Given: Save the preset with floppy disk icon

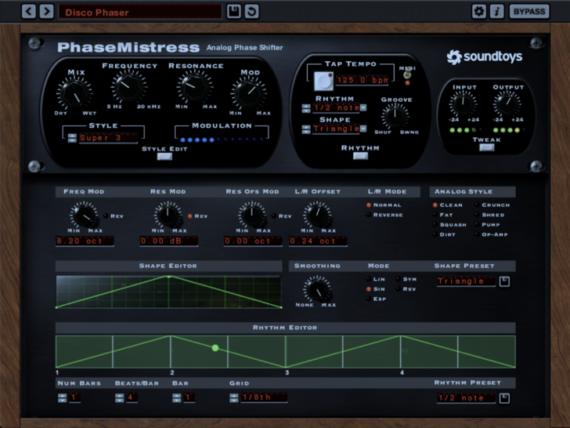Looking at the screenshot, I should pos(234,11).
